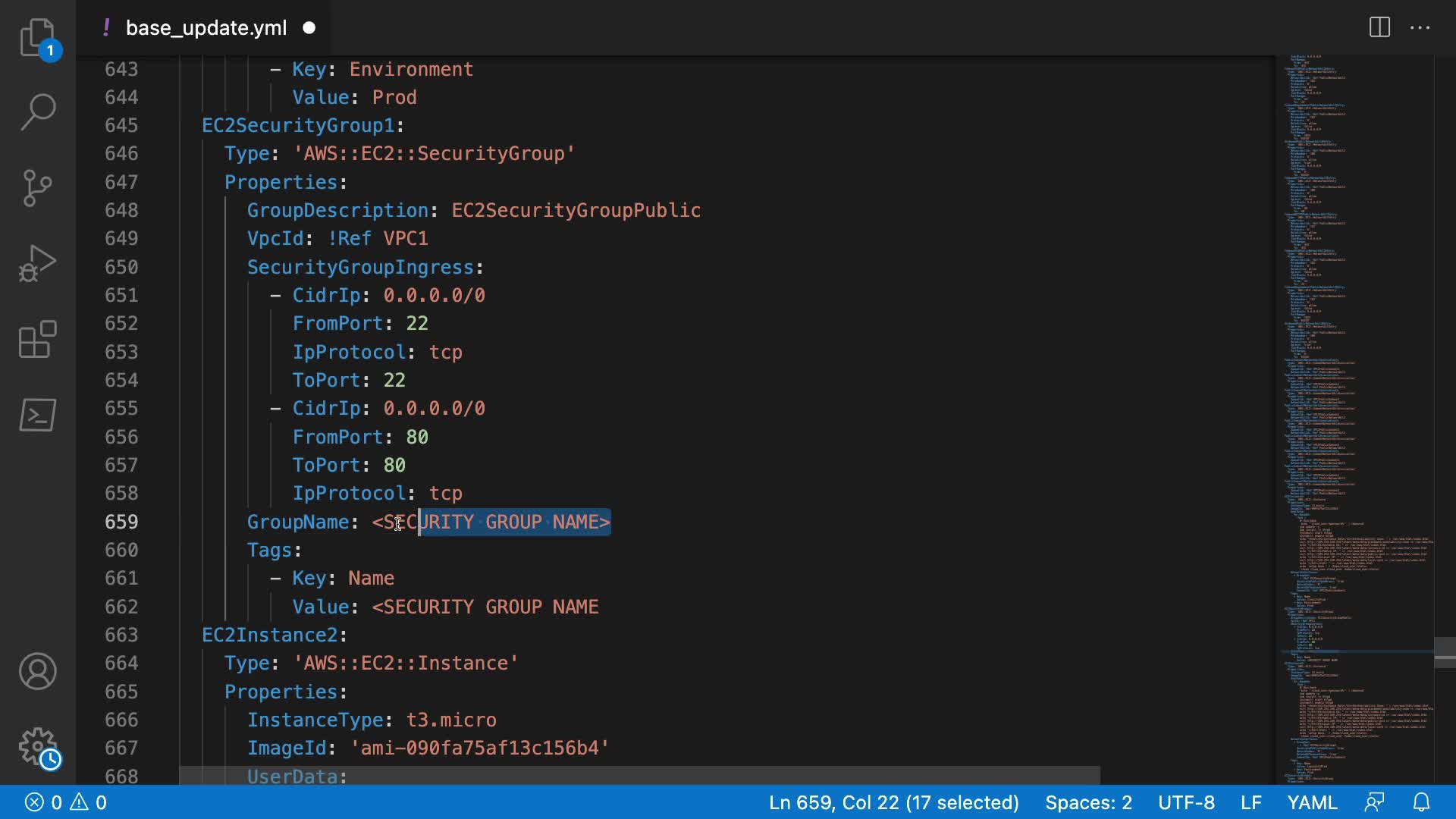Image resolution: width=1456 pixels, height=819 pixels.
Task: Change the UTF-8 file encoding
Action: click(1186, 802)
